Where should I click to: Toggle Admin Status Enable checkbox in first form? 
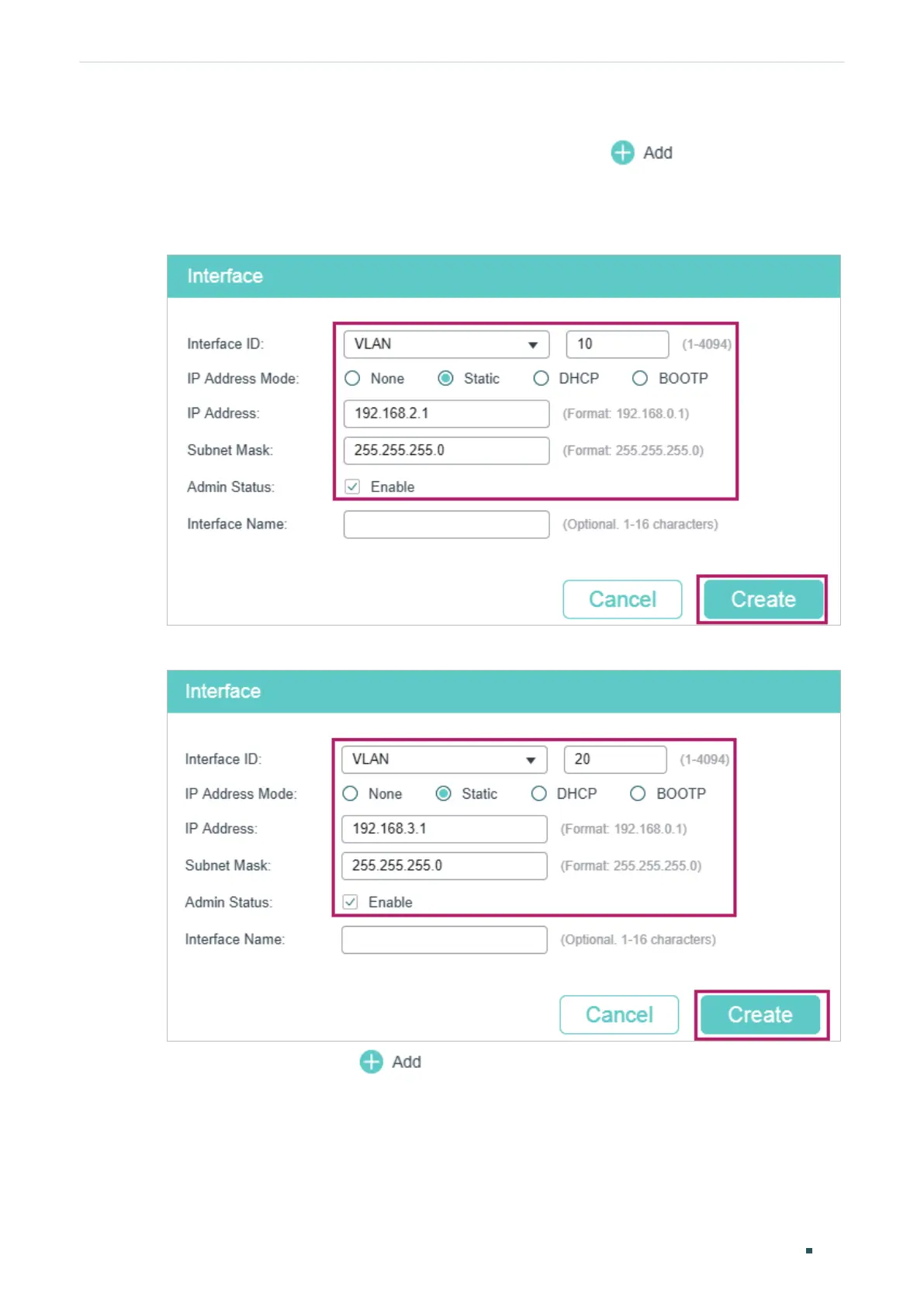point(352,487)
